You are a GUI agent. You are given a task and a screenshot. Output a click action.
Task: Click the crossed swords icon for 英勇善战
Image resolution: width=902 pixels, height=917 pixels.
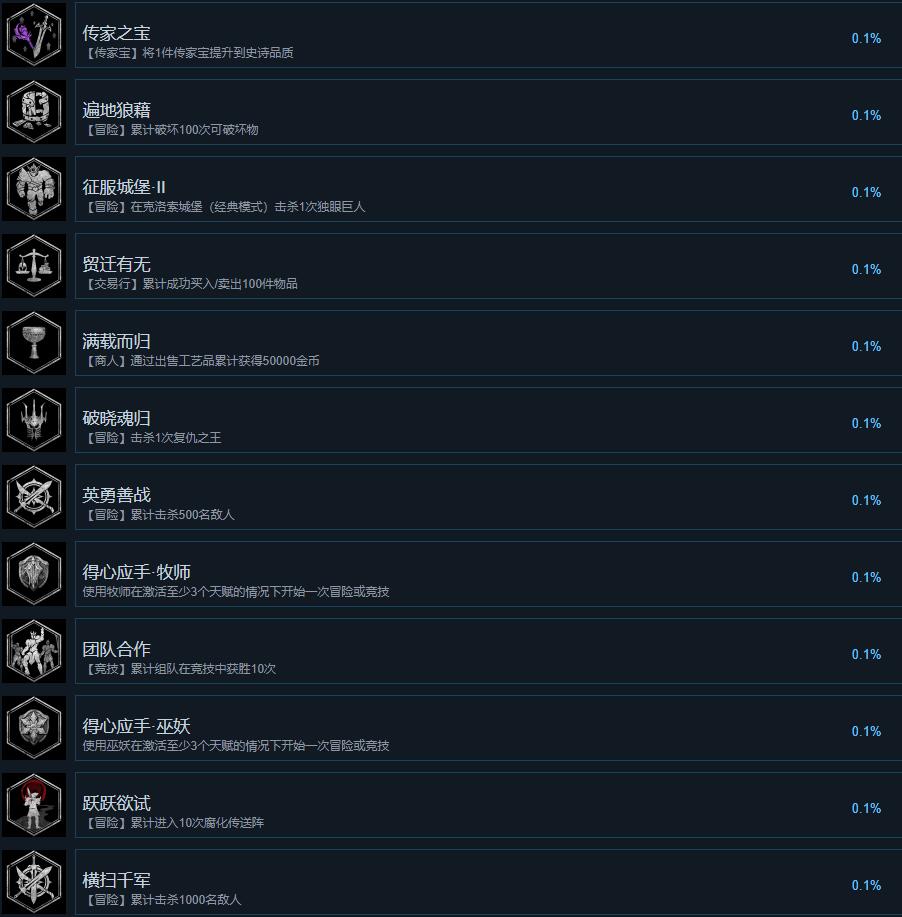click(x=34, y=497)
